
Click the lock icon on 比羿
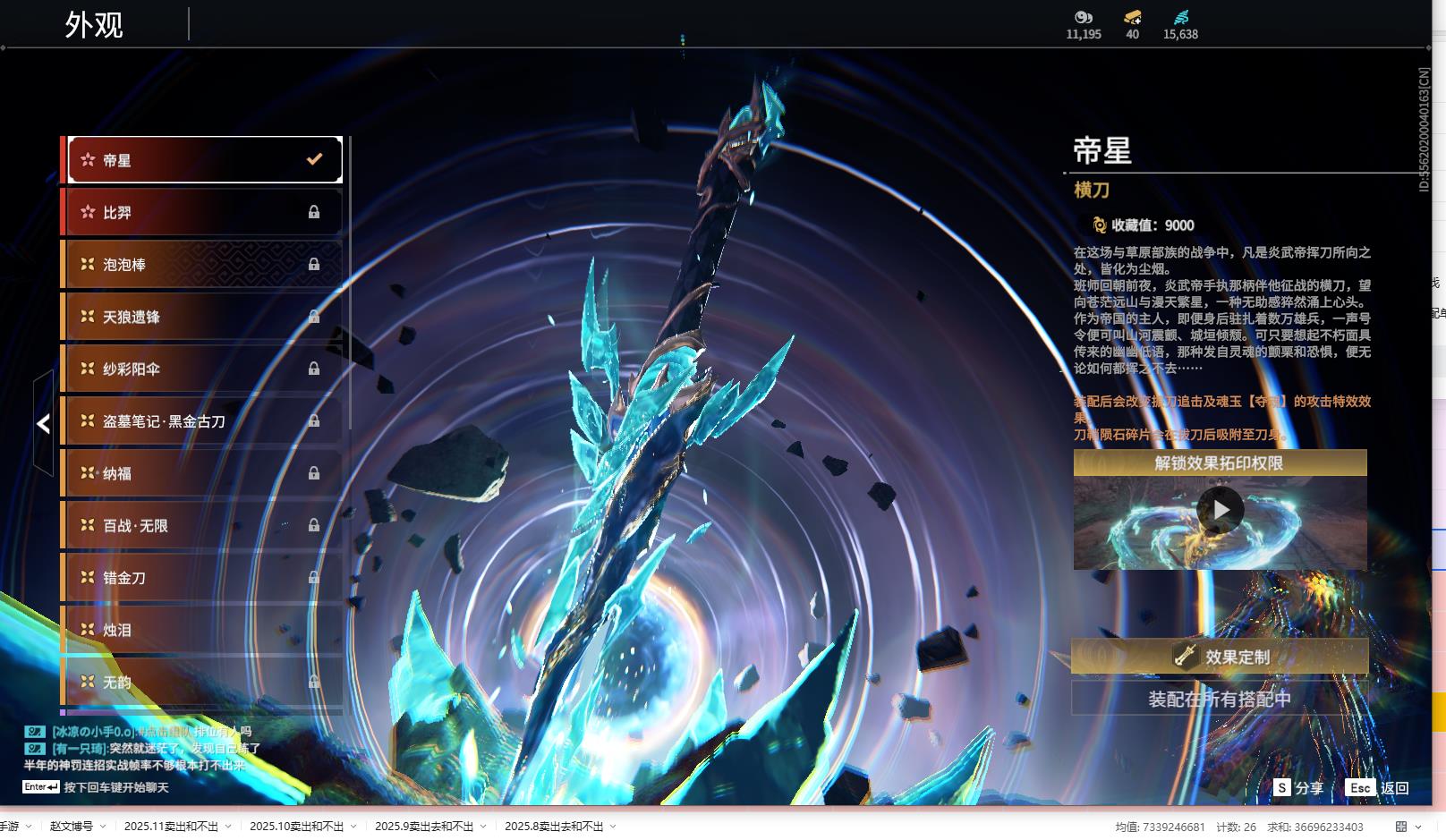314,212
